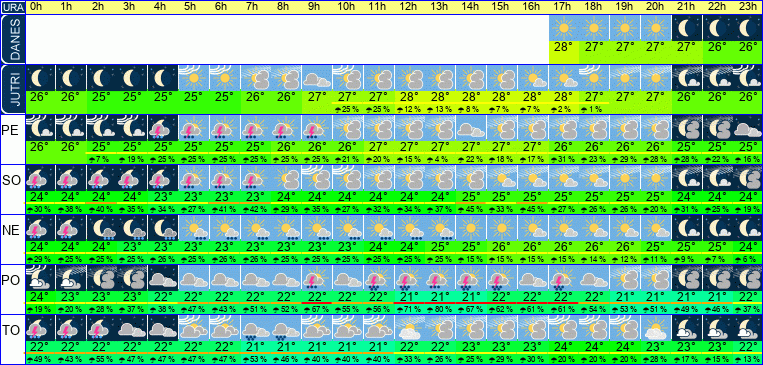Click the JUTRI 9h cloudy icon

[x=317, y=78]
